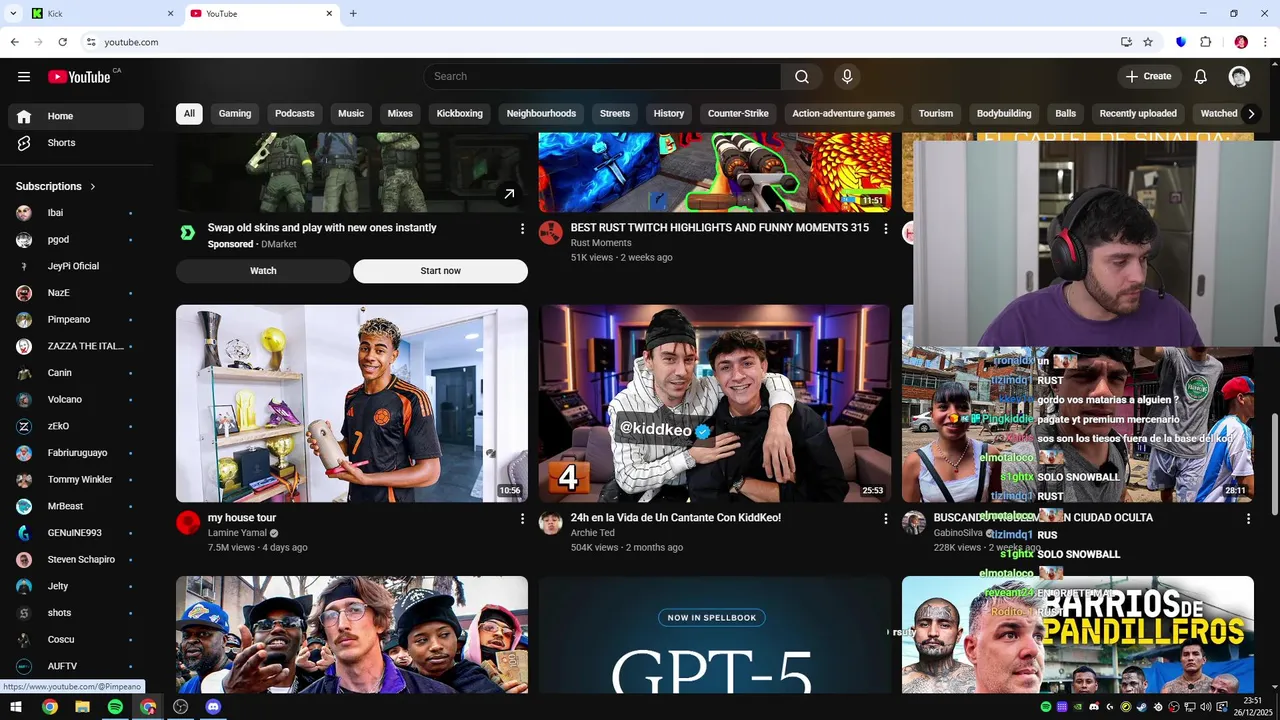
Task: Open Tommy Winkler subscription
Action: tap(75, 480)
